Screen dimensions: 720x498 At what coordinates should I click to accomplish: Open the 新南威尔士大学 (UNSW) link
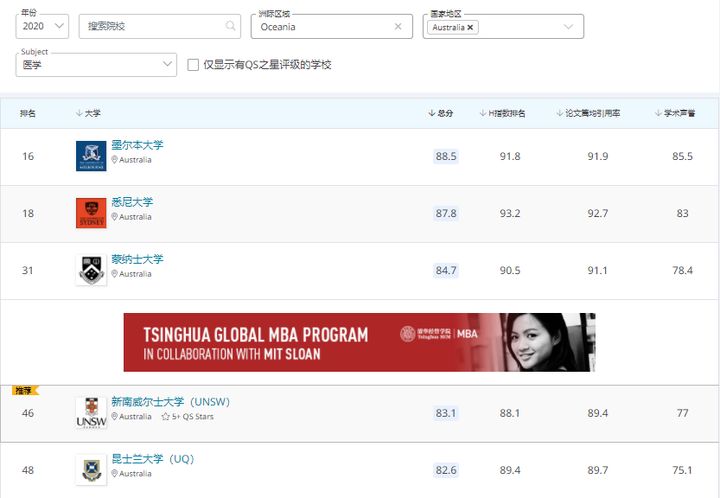[170, 402]
